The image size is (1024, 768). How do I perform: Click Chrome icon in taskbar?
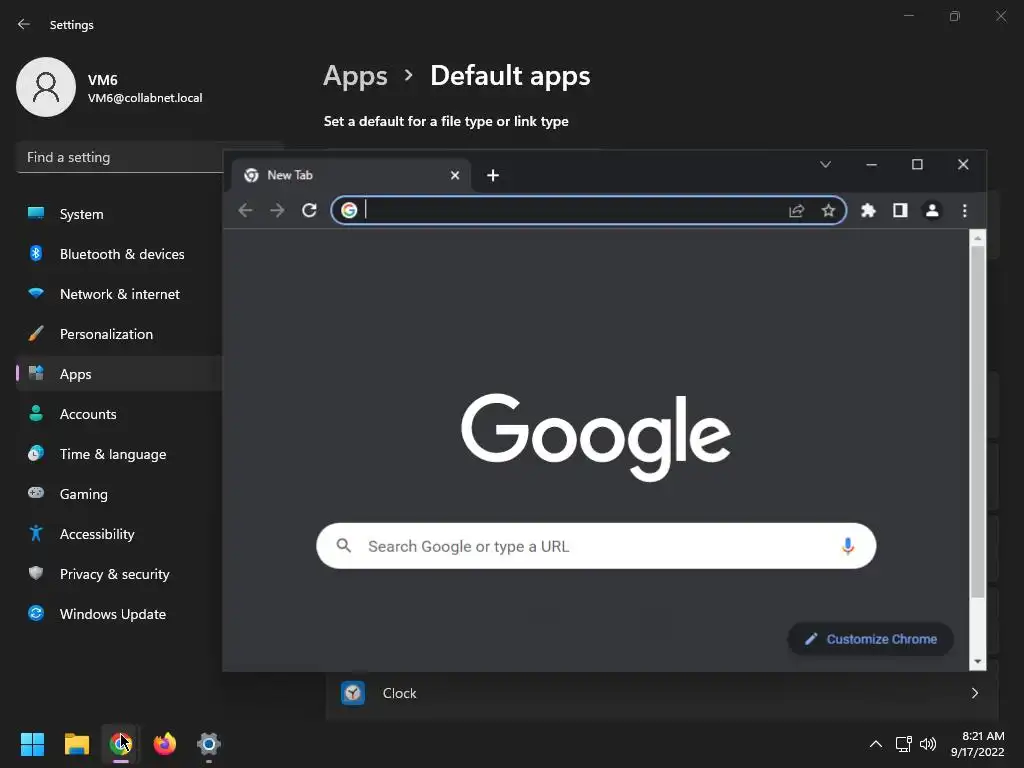tap(121, 744)
